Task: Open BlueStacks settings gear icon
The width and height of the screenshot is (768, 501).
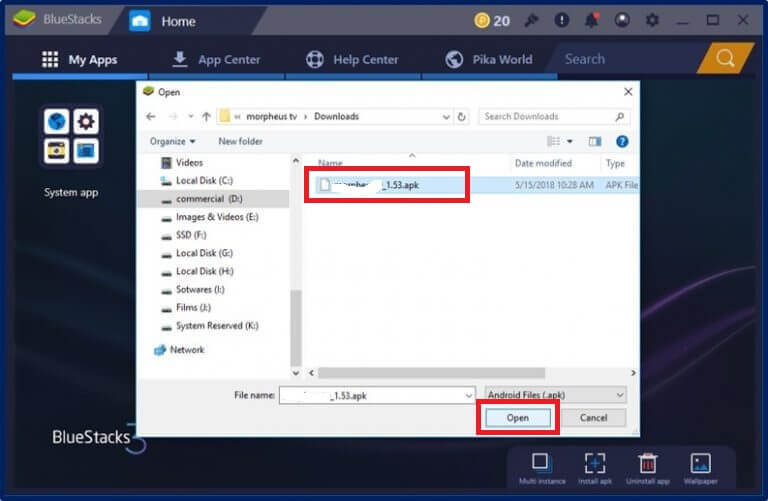Action: (652, 20)
